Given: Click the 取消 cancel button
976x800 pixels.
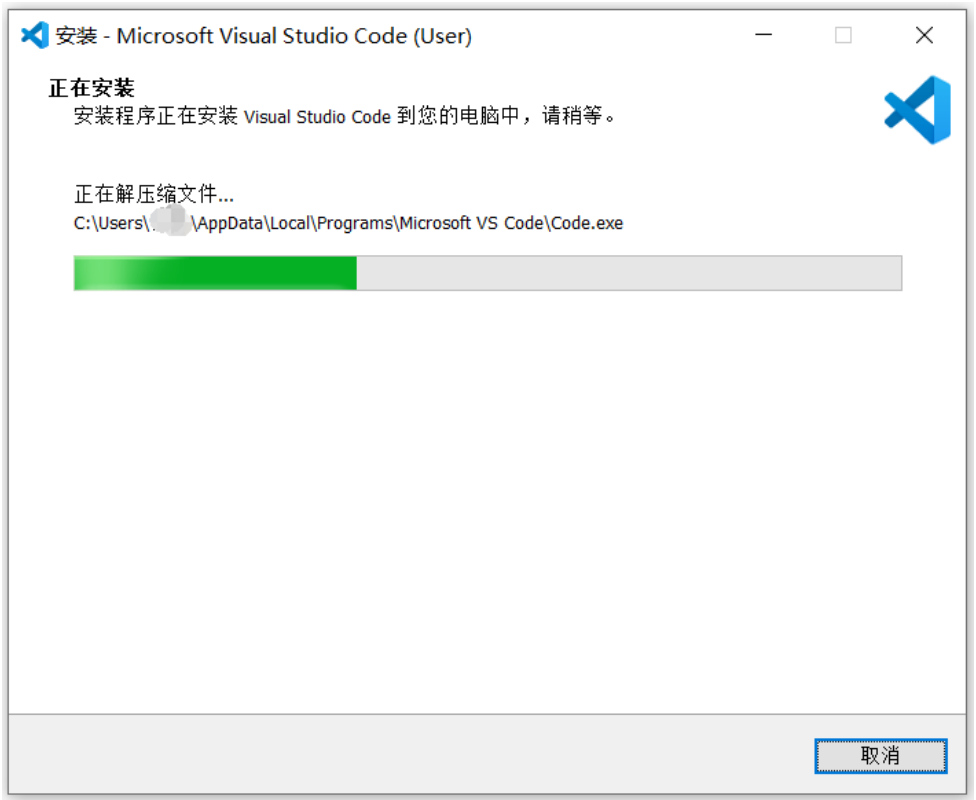Looking at the screenshot, I should coord(880,756).
